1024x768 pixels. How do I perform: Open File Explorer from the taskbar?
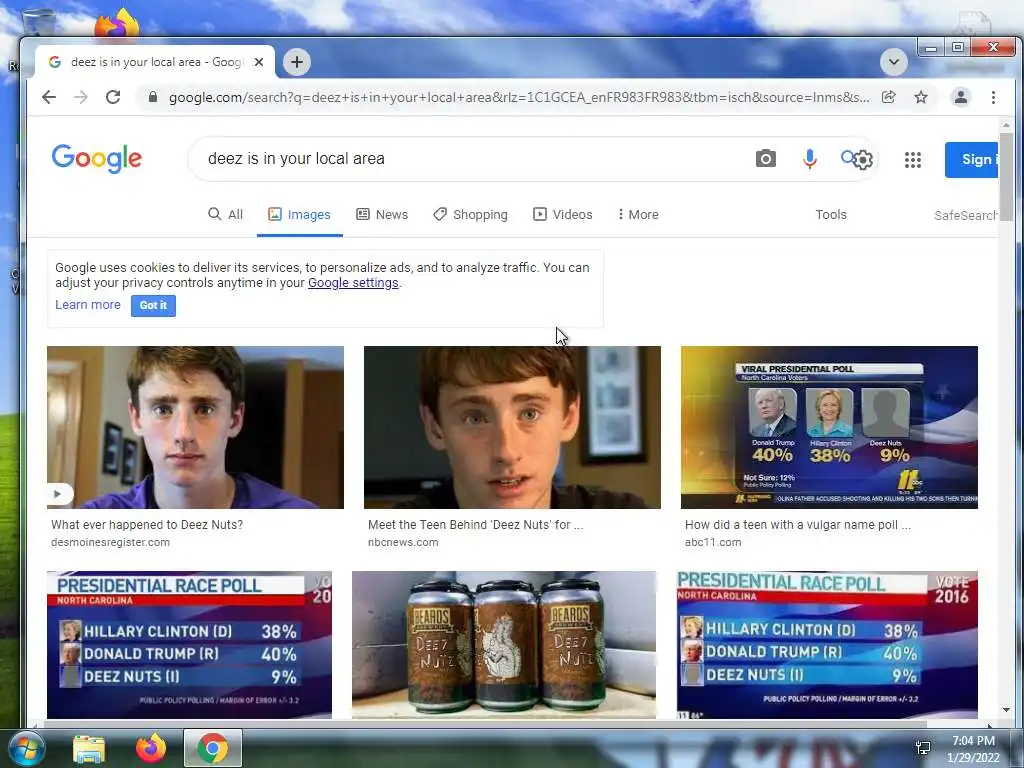pos(89,749)
